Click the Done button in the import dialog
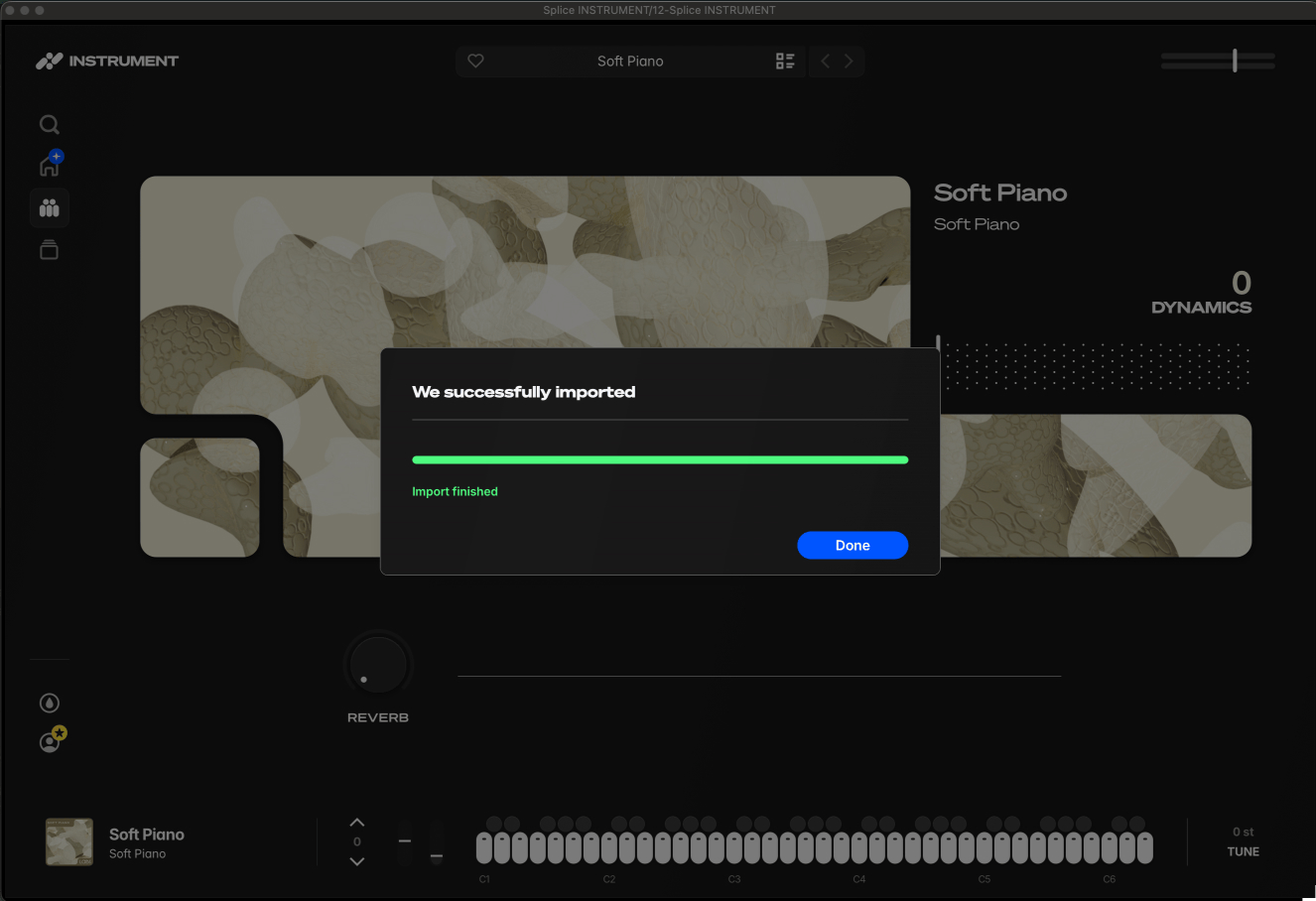 853,545
